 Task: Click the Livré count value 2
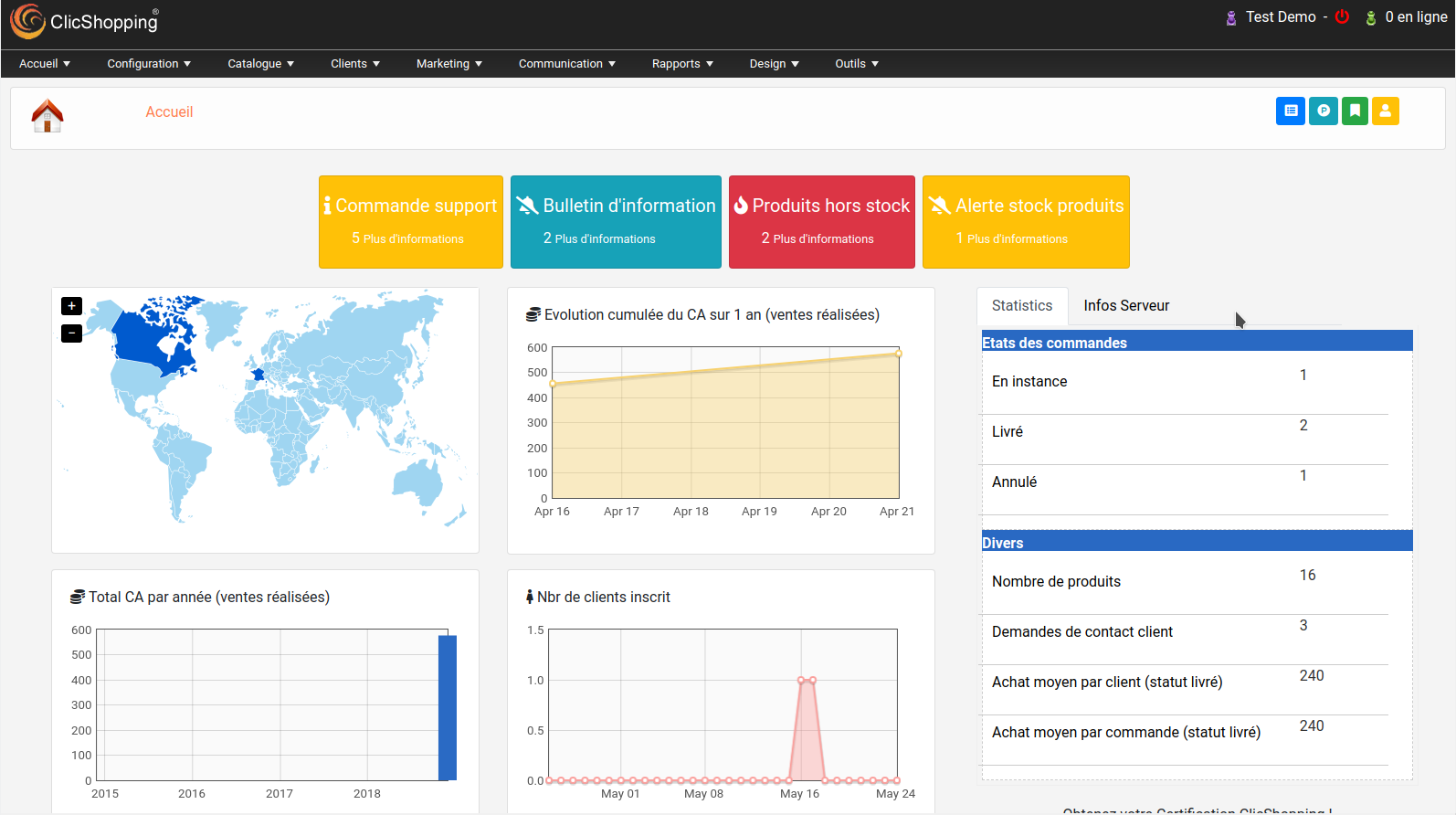click(1303, 426)
